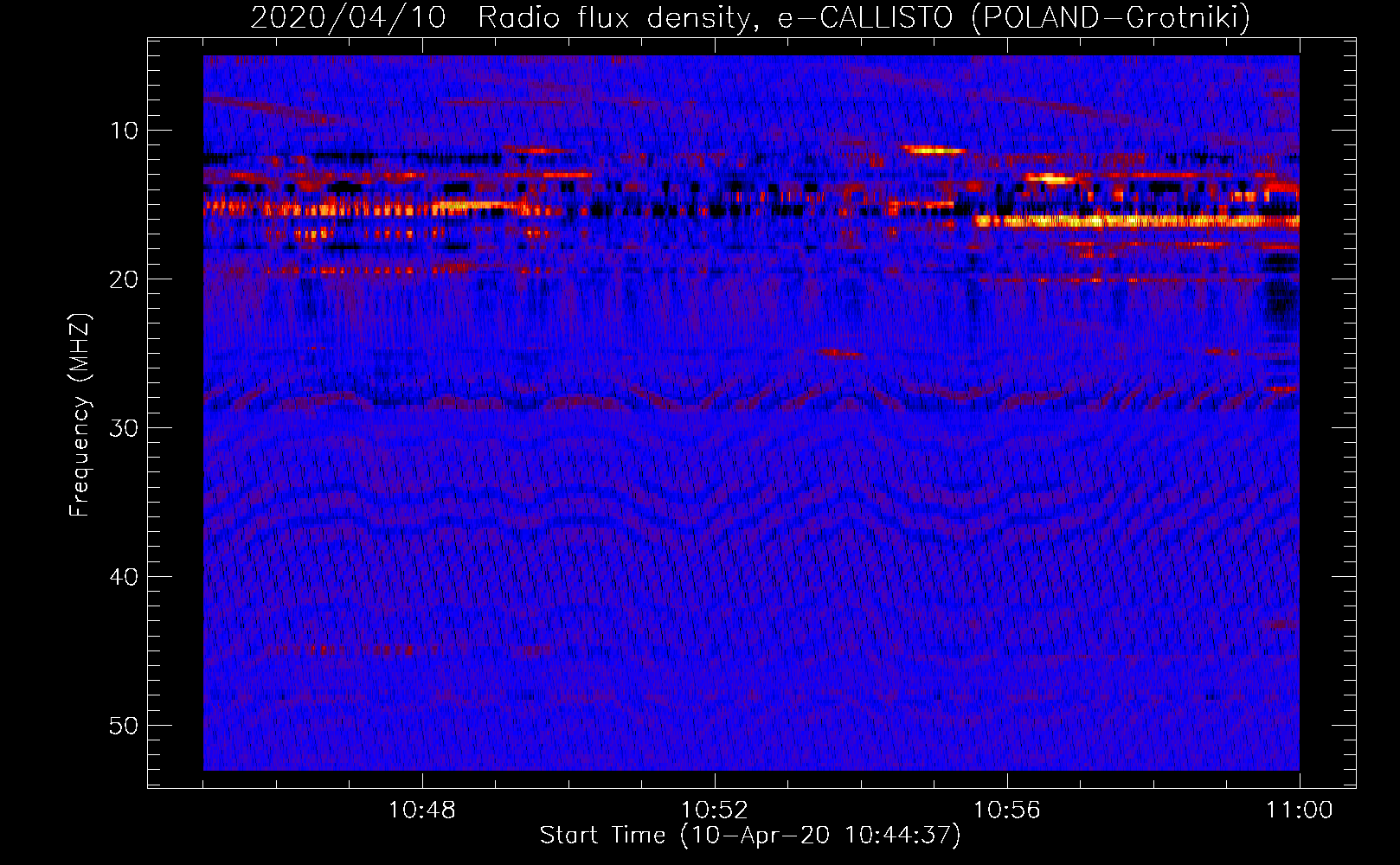Viewport: 1400px width, 865px height.
Task: Click the 11:00 time tick label
Action: pyautogui.click(x=1300, y=811)
